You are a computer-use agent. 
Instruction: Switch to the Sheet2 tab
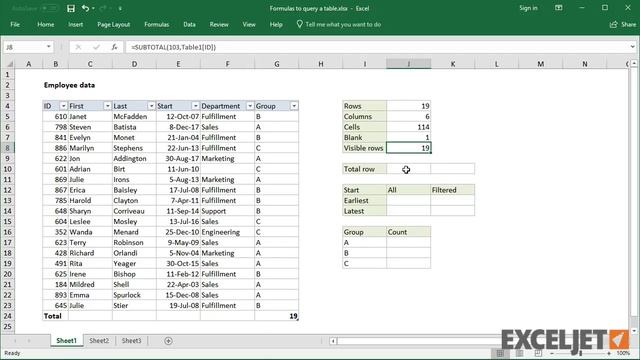coord(99,340)
